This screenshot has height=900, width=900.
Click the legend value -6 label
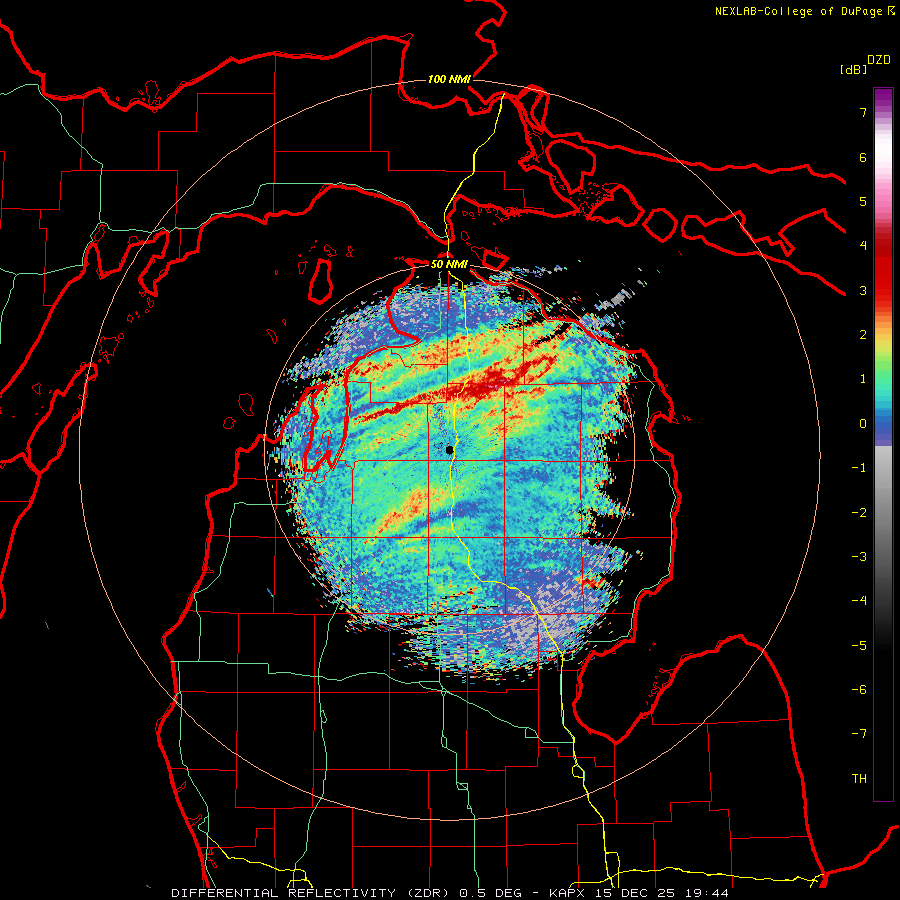pos(859,690)
